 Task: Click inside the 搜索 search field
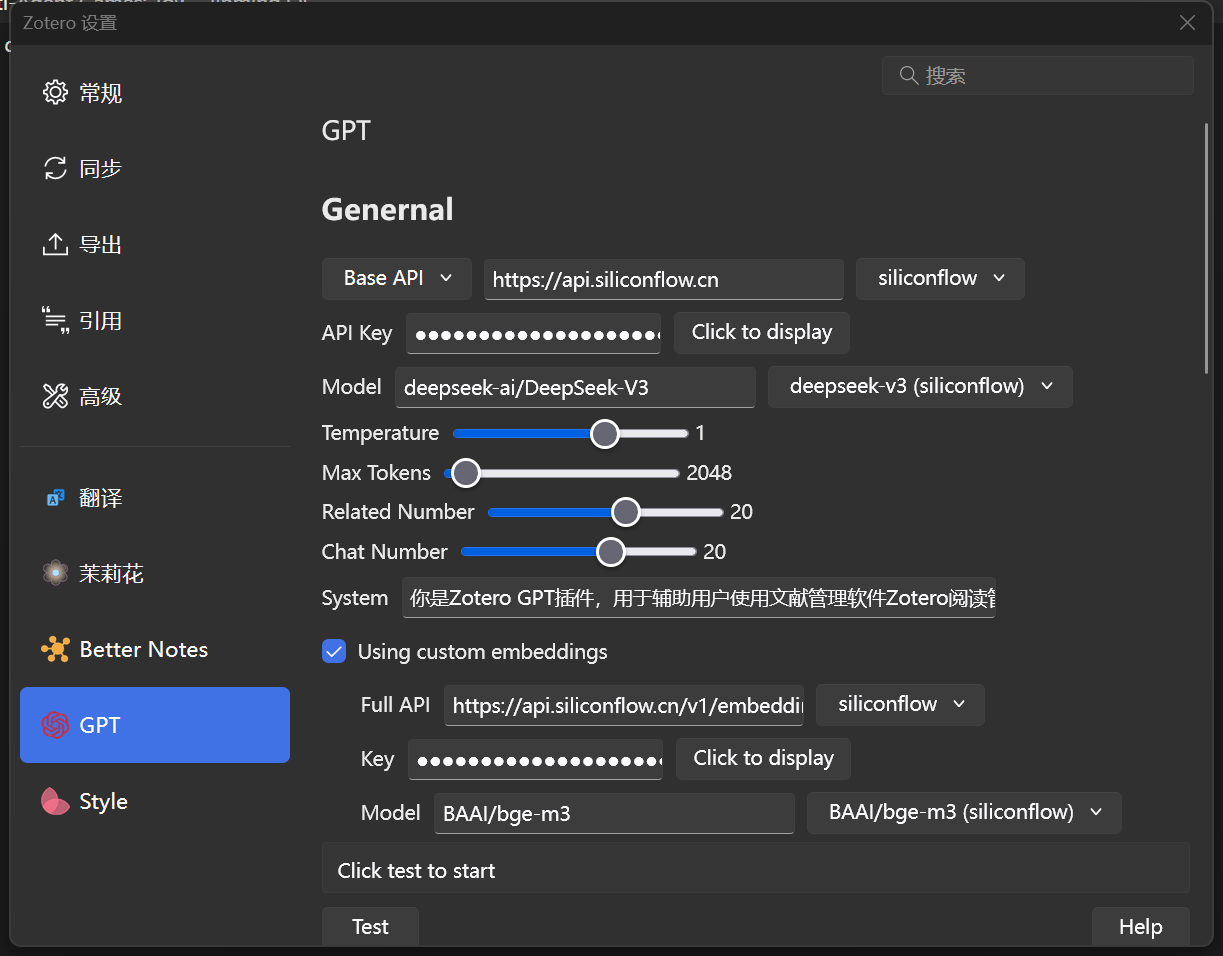(1037, 75)
